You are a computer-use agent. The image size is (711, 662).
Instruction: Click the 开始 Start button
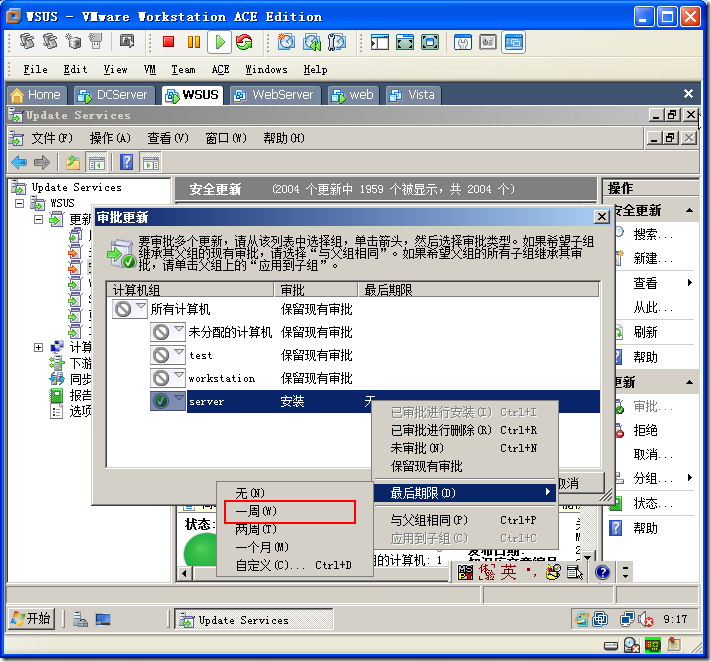[32, 619]
